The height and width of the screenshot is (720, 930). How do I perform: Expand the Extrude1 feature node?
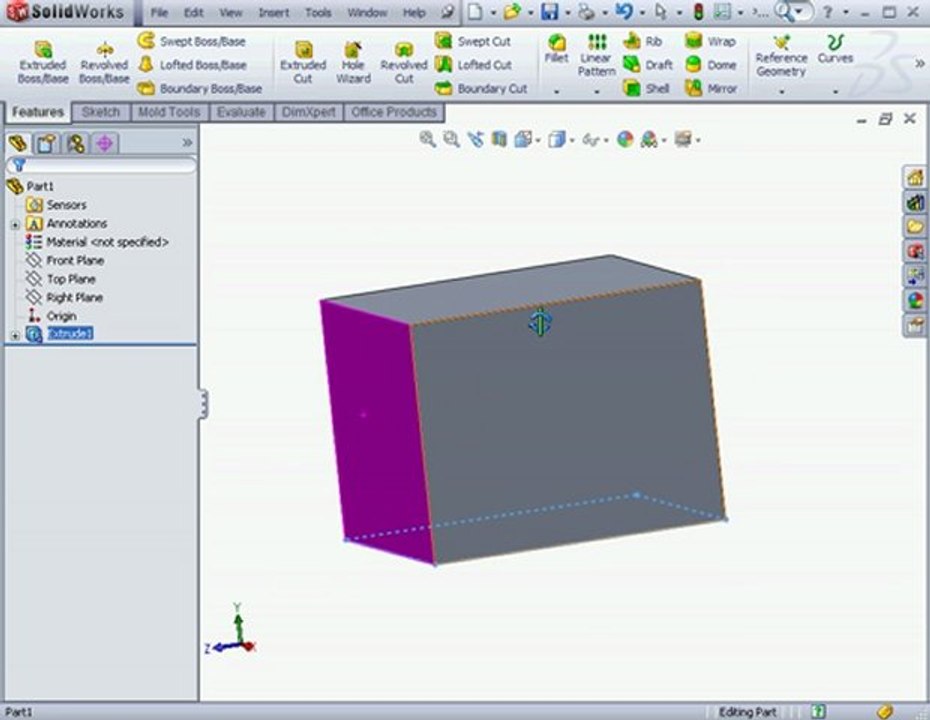click(15, 336)
